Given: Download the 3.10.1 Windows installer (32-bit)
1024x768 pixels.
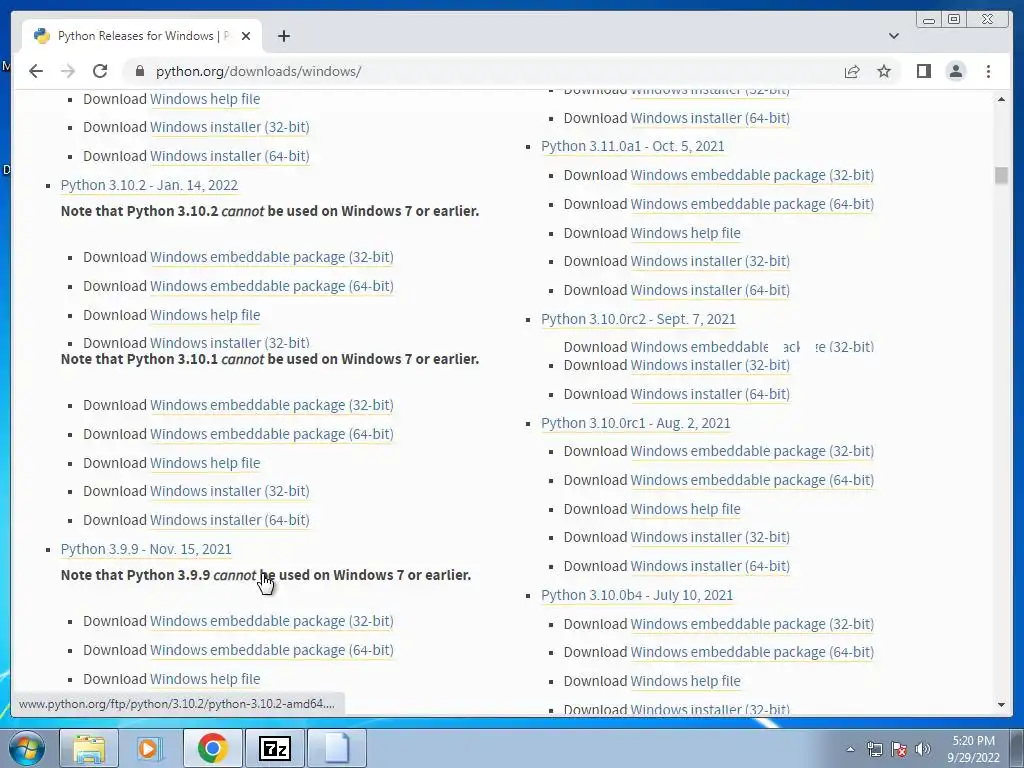Looking at the screenshot, I should [x=230, y=491].
